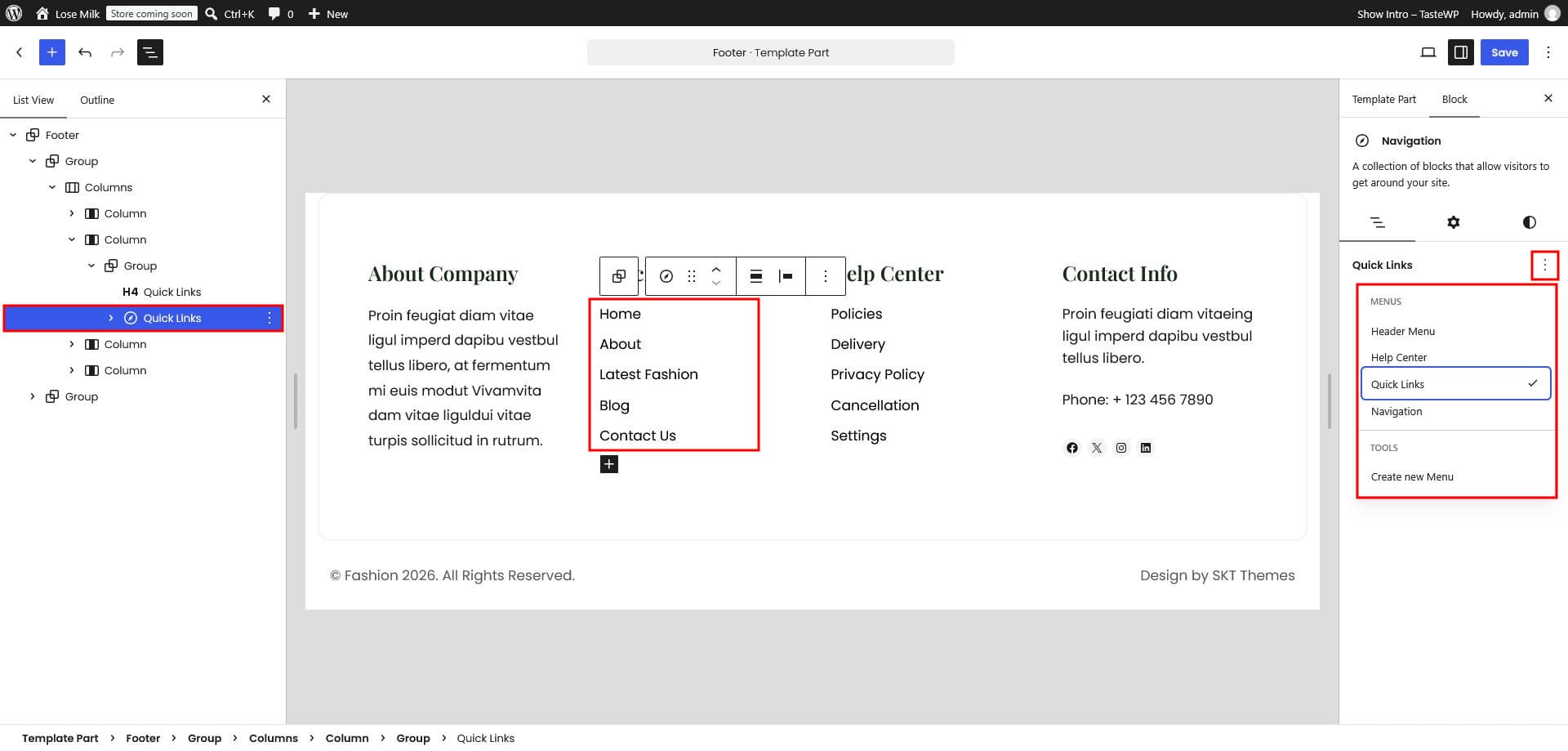Open the Navigation block list view tab
Viewport: 1568px width, 751px height.
tap(1378, 222)
